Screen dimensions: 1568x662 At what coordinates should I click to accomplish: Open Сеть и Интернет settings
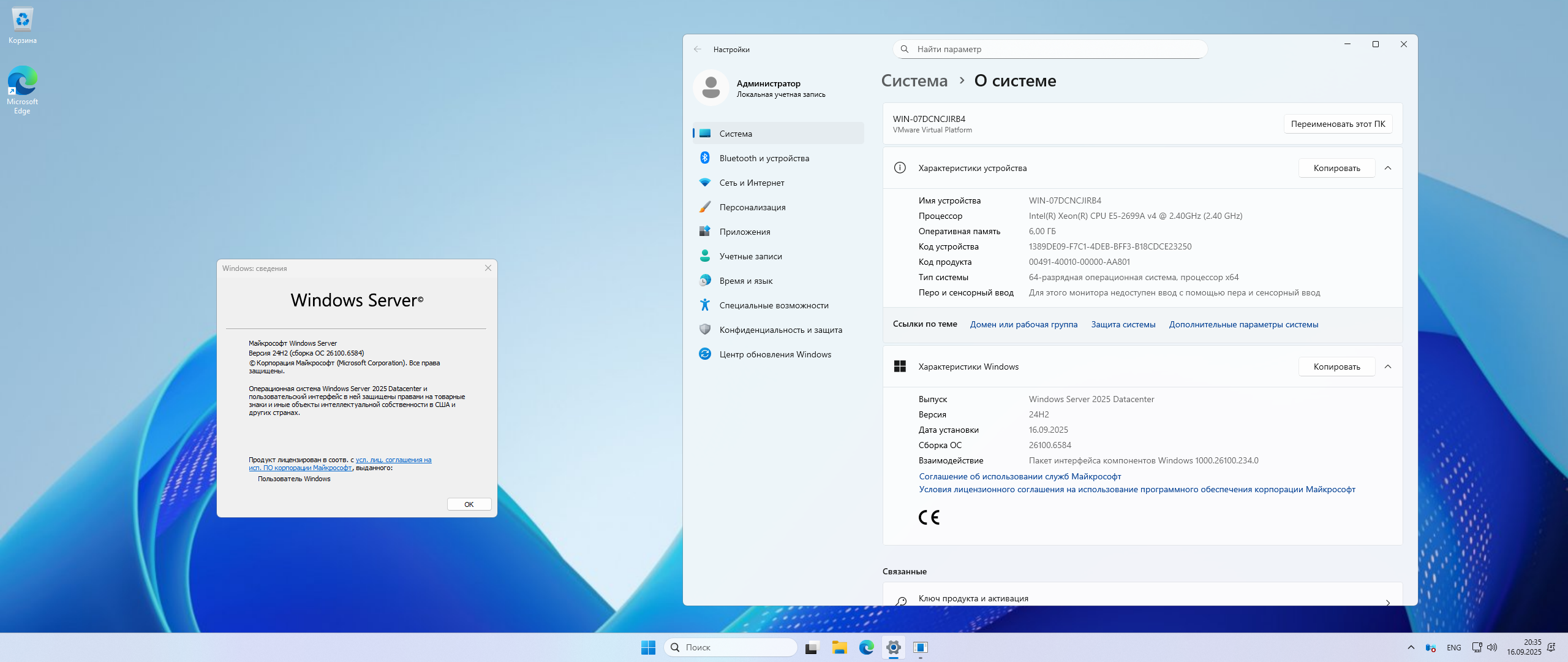point(778,182)
